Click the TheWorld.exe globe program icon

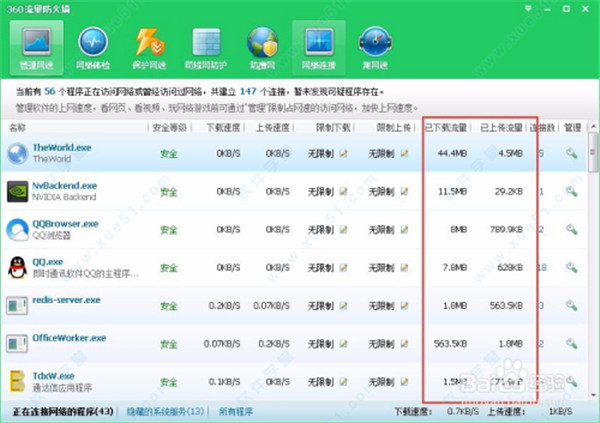click(18, 153)
